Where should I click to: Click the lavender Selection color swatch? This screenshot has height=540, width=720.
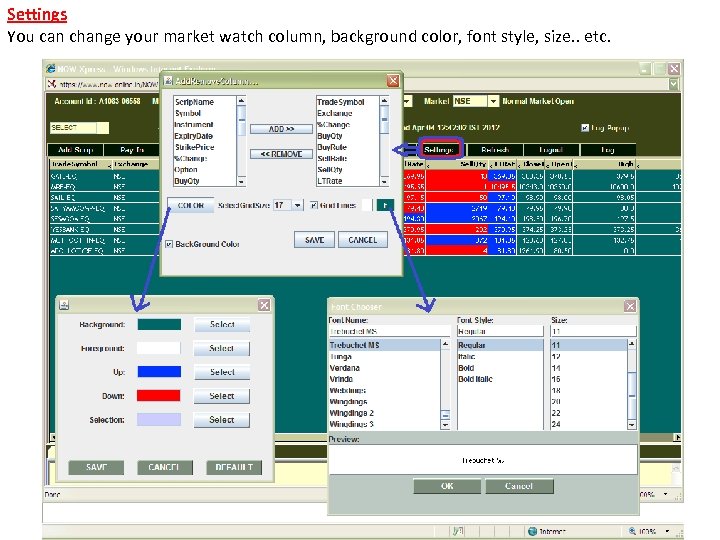click(x=159, y=420)
